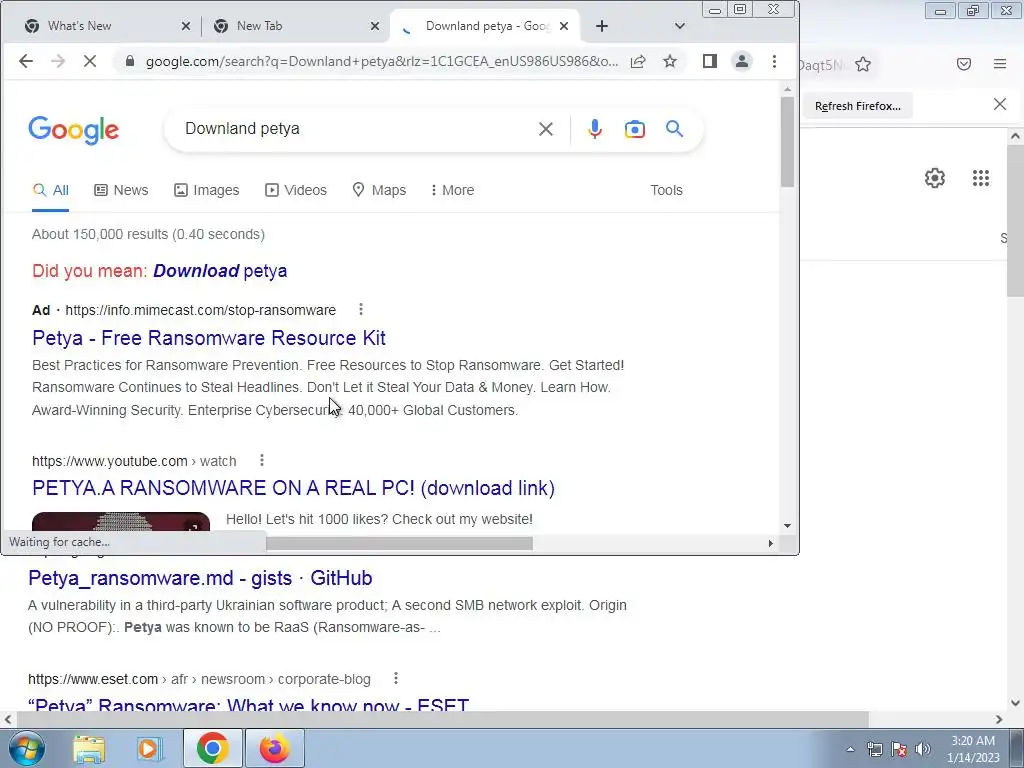Screen dimensions: 1024x768
Task: Click the Chrome address bar URL
Action: point(381,61)
